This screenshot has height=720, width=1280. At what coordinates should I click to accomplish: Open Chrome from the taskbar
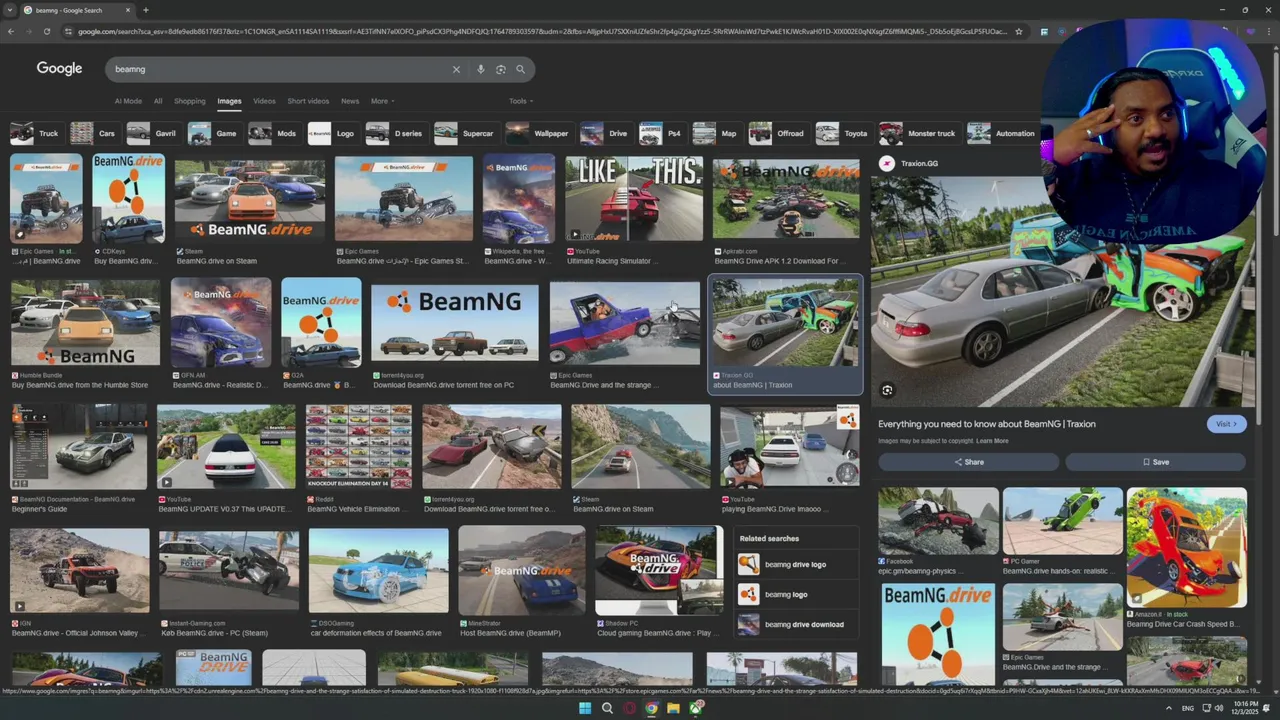(x=651, y=708)
